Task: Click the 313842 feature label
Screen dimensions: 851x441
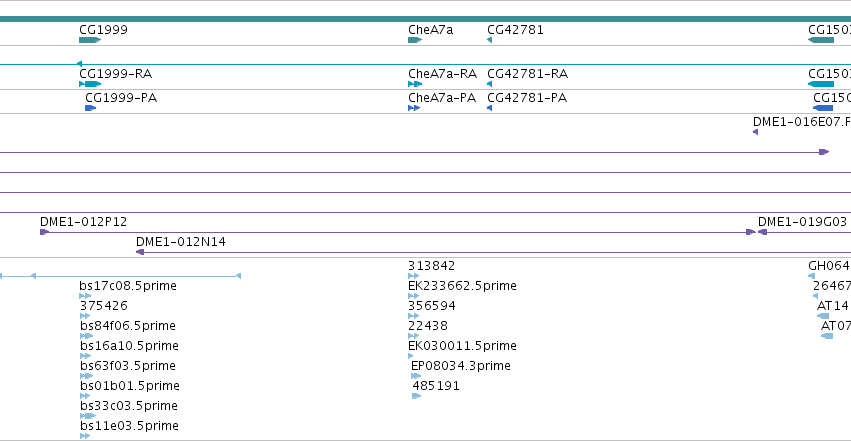Action: coord(431,266)
